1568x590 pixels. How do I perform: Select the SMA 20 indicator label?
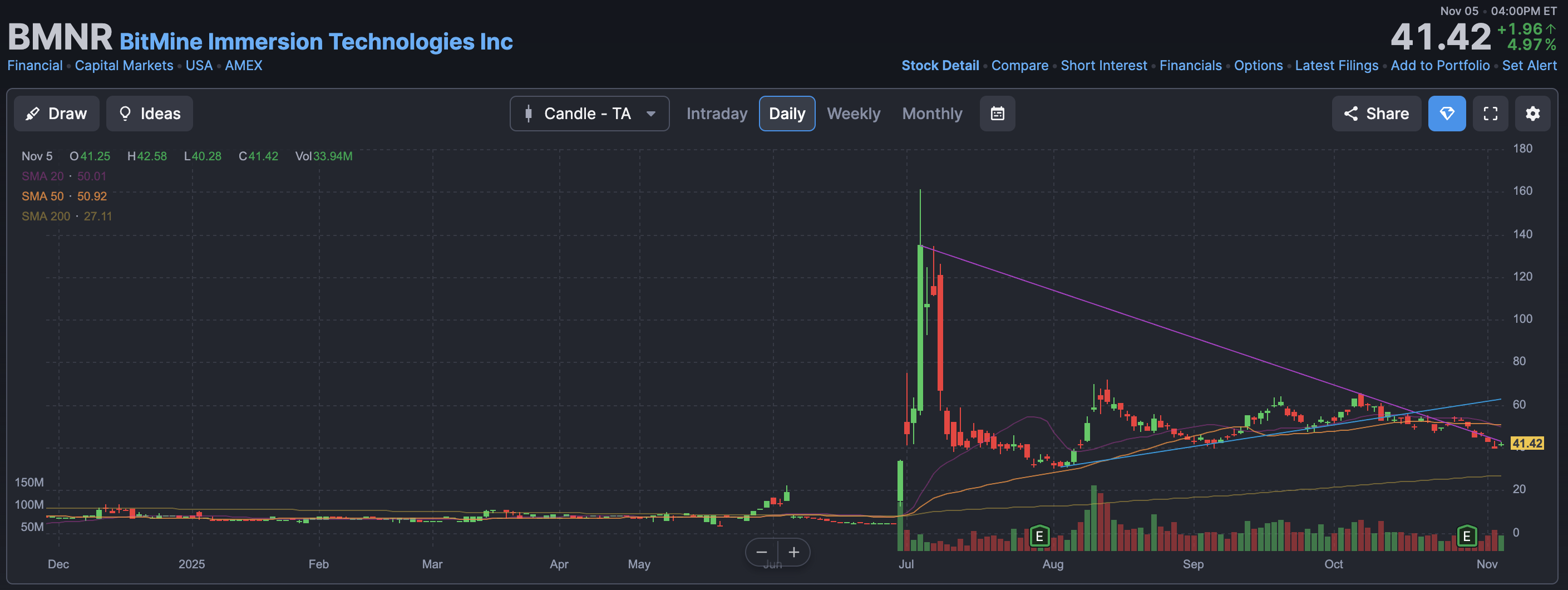(x=43, y=176)
